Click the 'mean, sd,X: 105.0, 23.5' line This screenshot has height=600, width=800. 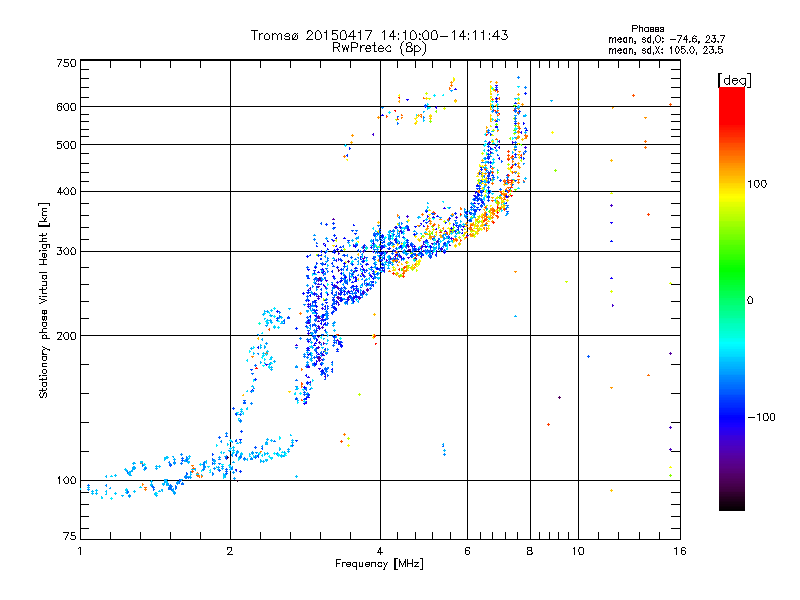point(665,51)
